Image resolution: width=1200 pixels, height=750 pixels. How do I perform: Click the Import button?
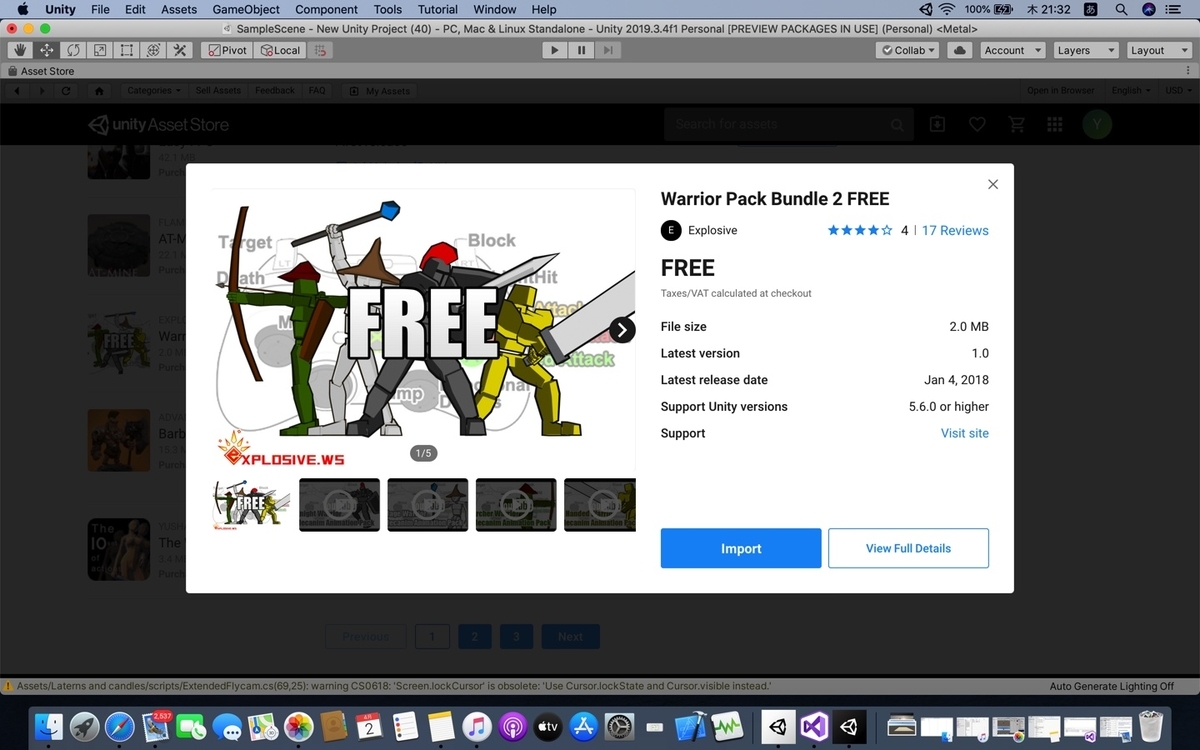tap(741, 548)
